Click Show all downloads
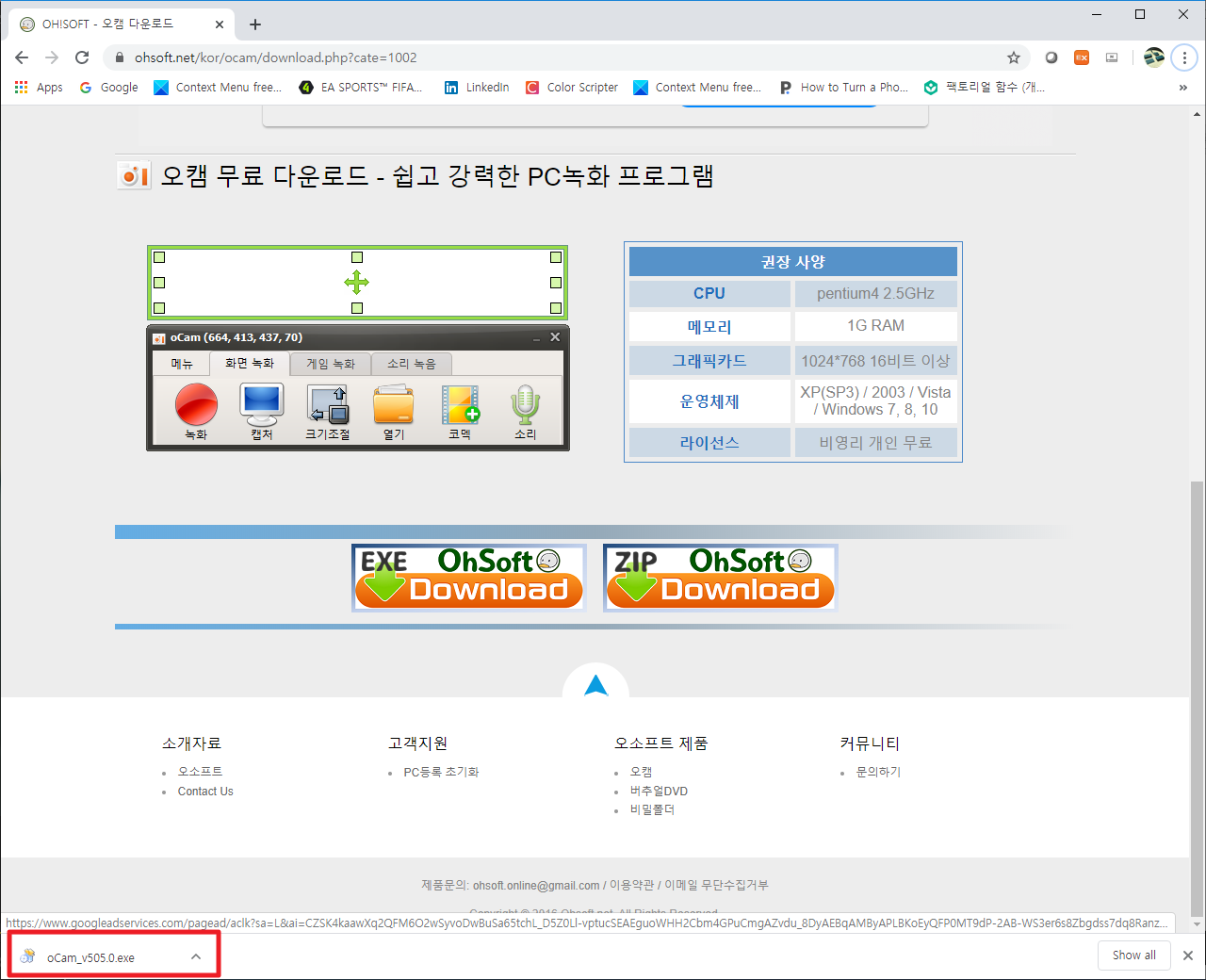The image size is (1206, 980). (1134, 955)
